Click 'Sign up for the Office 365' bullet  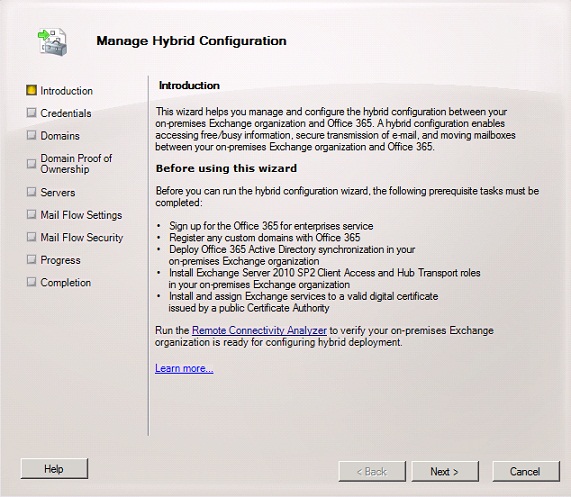coord(271,226)
